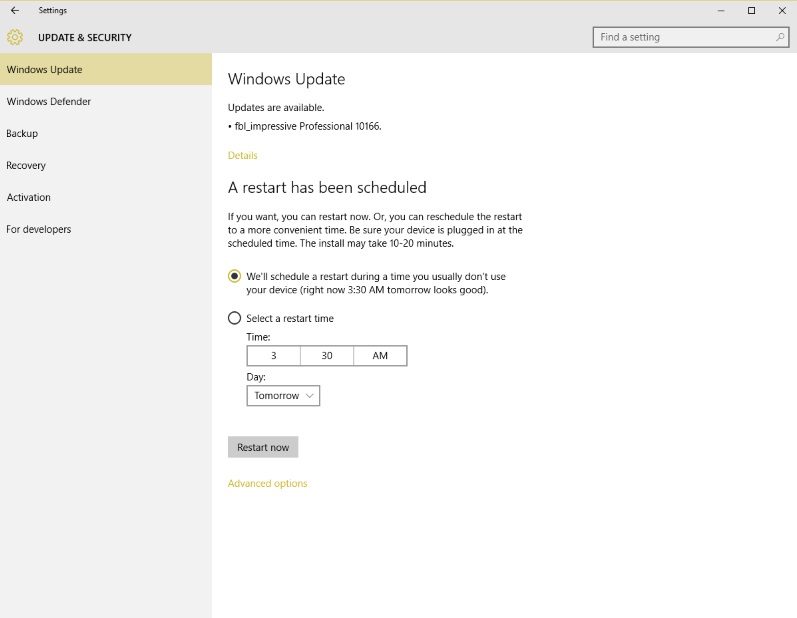Focus the Find a setting box

click(691, 37)
